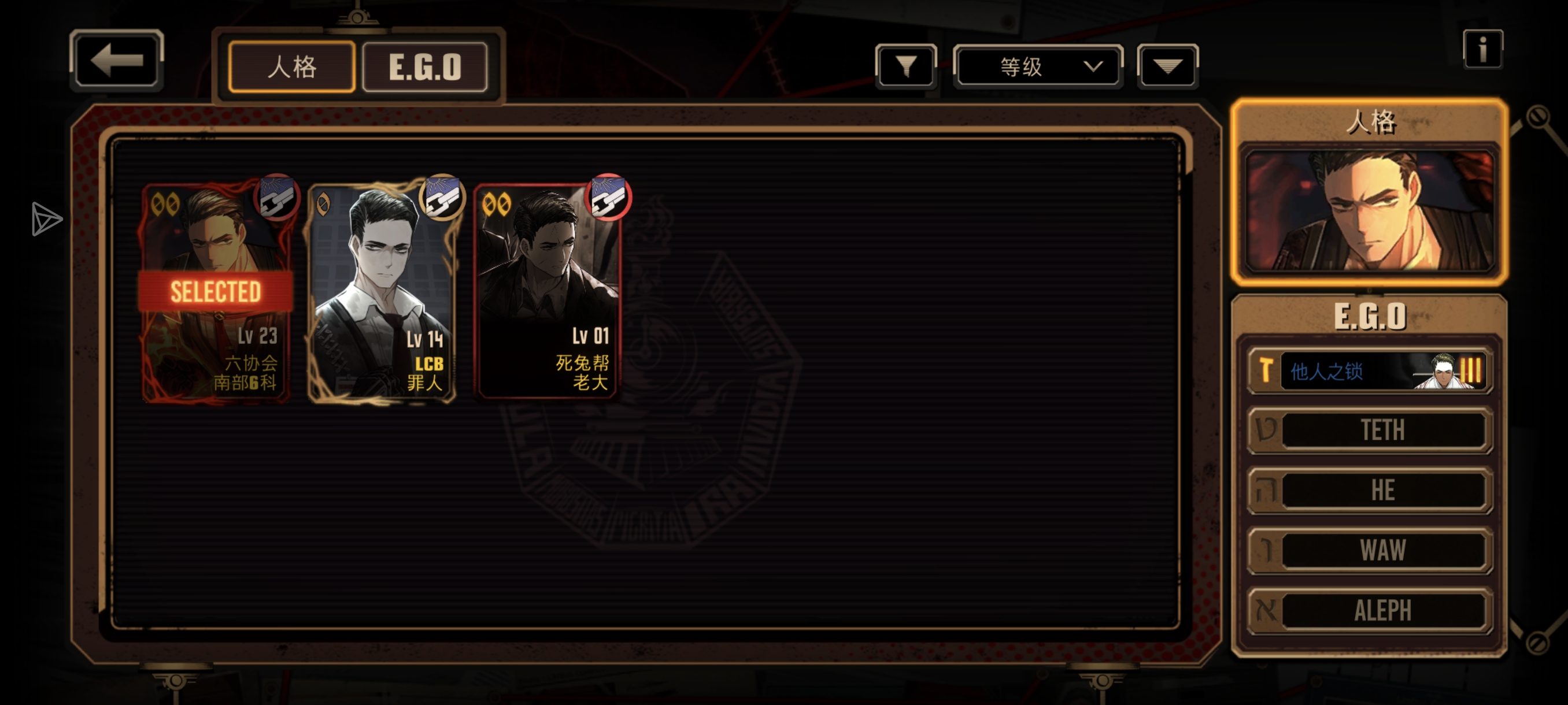Select the Lv 01 死兔帮老大 identity card

click(546, 292)
